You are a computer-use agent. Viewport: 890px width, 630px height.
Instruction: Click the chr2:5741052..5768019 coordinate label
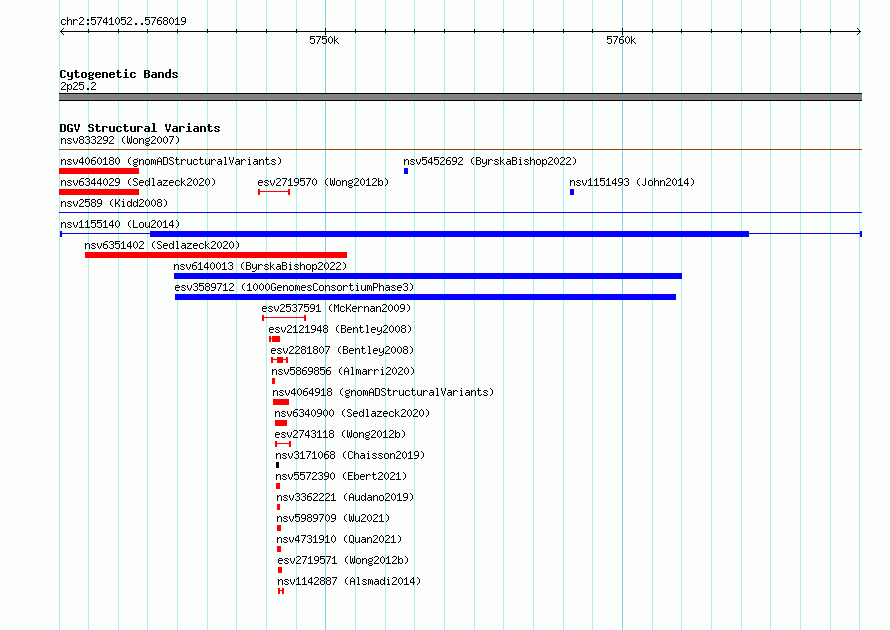123,21
